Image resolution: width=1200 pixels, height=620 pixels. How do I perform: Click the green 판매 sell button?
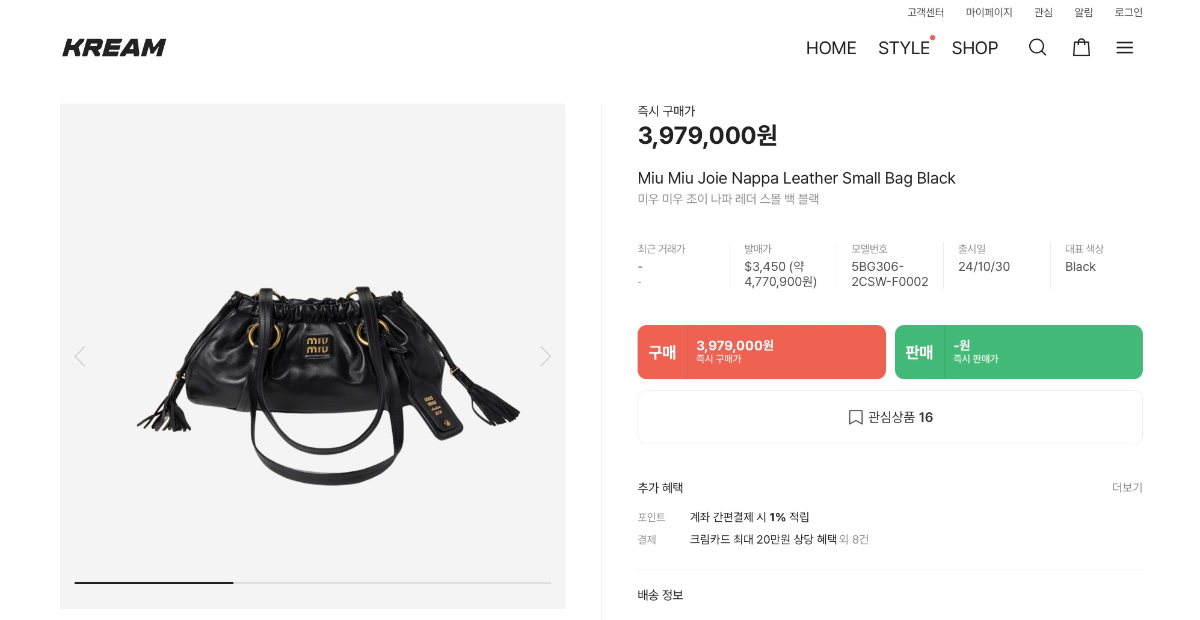1018,352
